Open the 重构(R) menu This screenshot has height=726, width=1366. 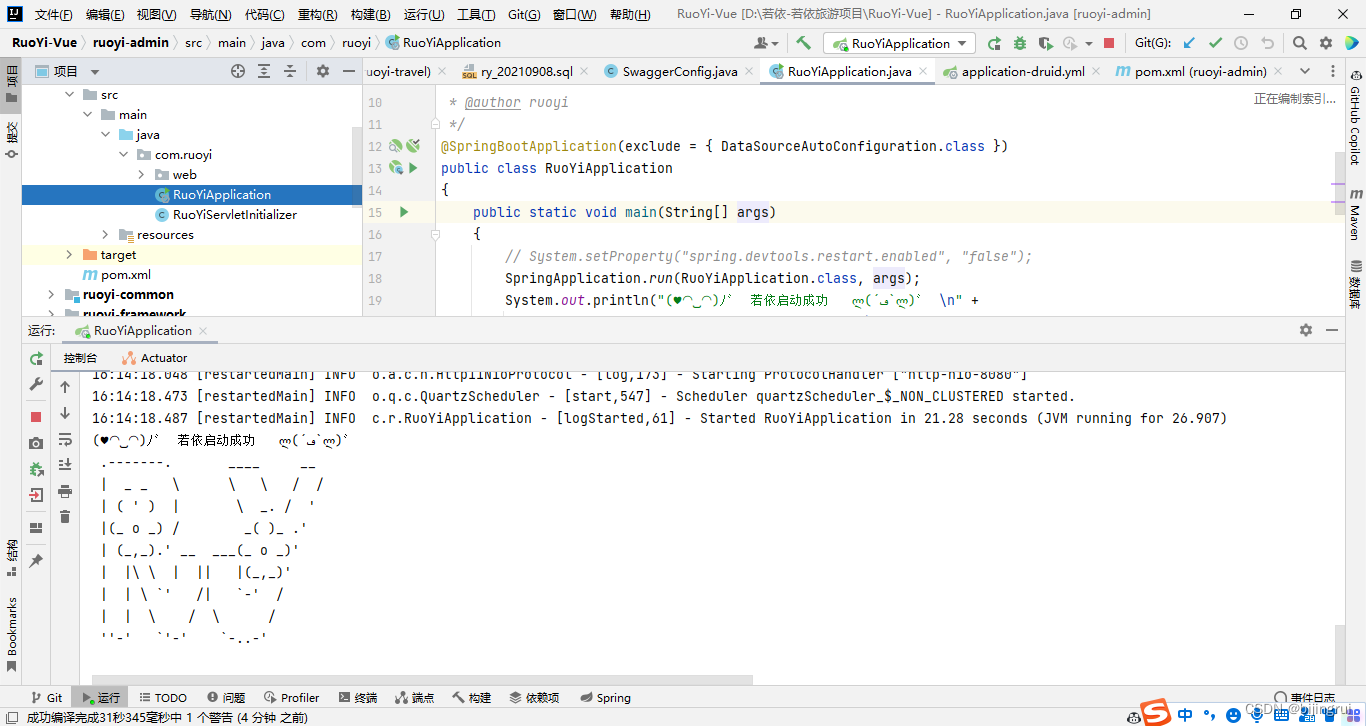point(317,14)
